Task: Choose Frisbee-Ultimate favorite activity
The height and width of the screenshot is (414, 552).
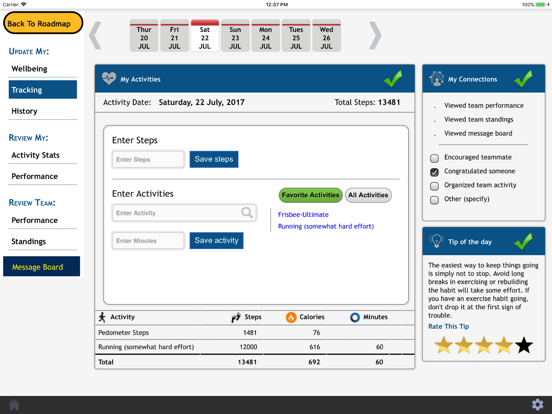Action: point(303,214)
